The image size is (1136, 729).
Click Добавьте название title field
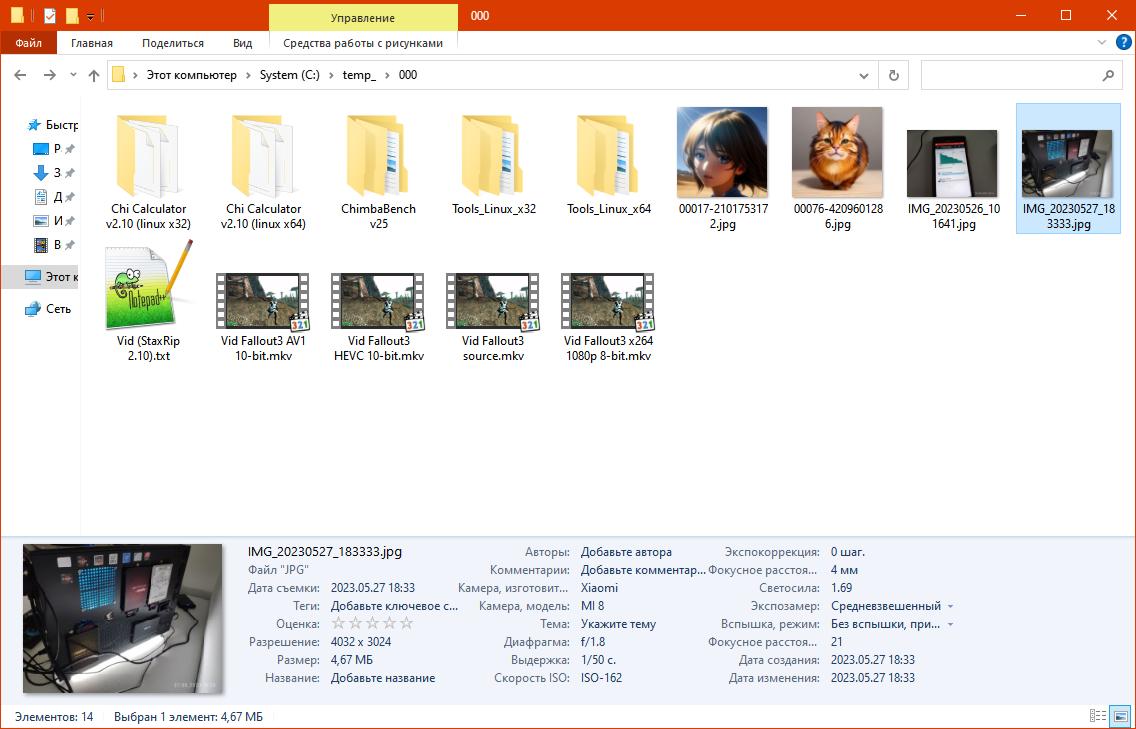coord(383,678)
